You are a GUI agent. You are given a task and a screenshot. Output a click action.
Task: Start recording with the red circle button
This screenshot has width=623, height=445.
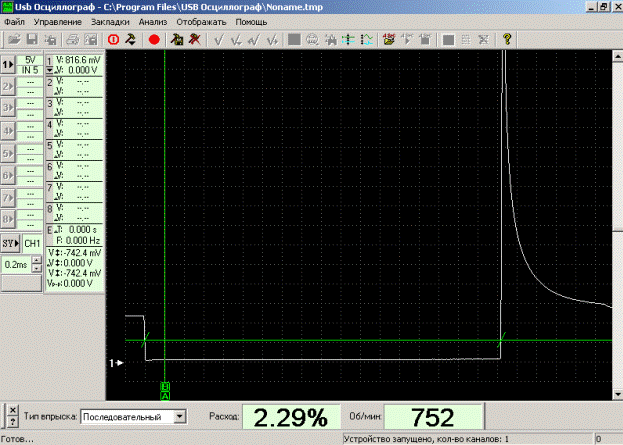point(154,39)
